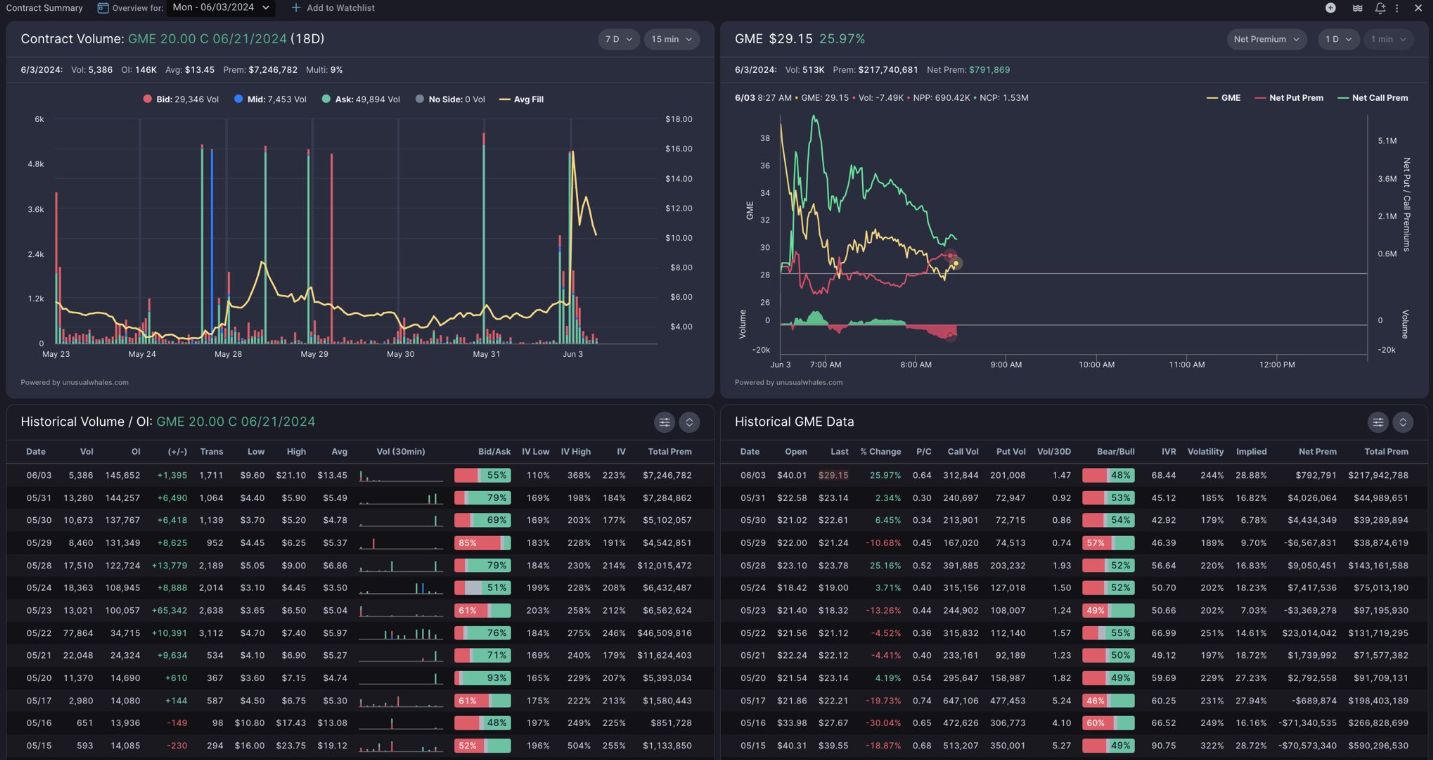
Task: Open filter settings for Historical GME Data
Action: [x=1378, y=422]
